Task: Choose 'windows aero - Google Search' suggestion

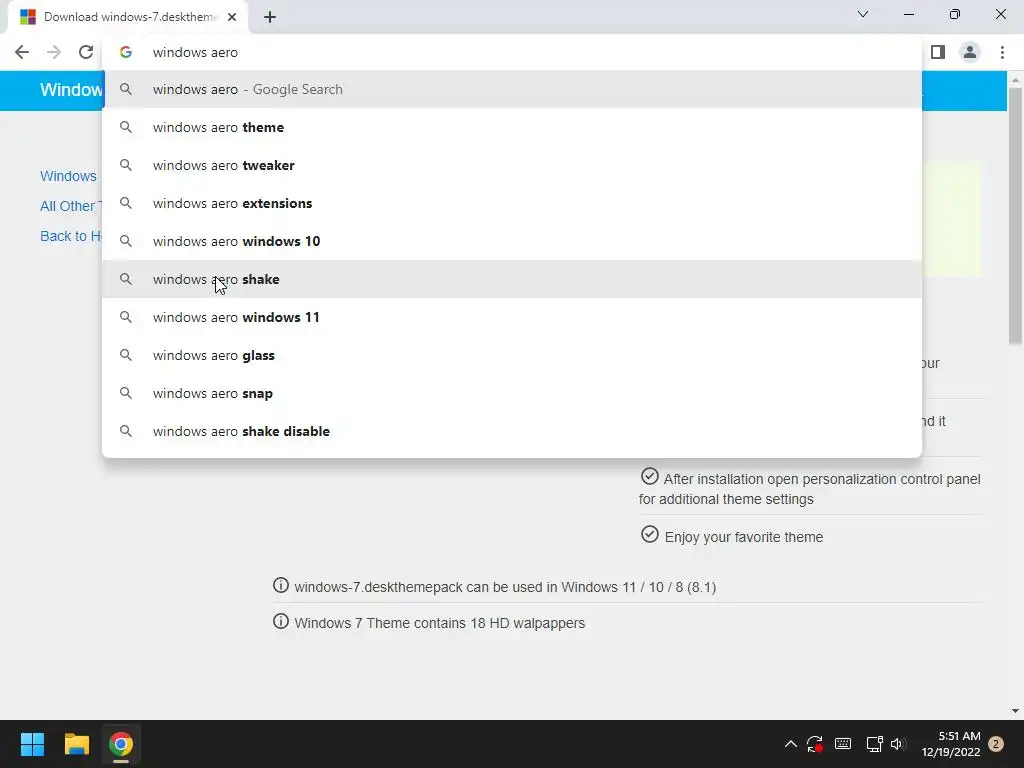Action: (512, 89)
